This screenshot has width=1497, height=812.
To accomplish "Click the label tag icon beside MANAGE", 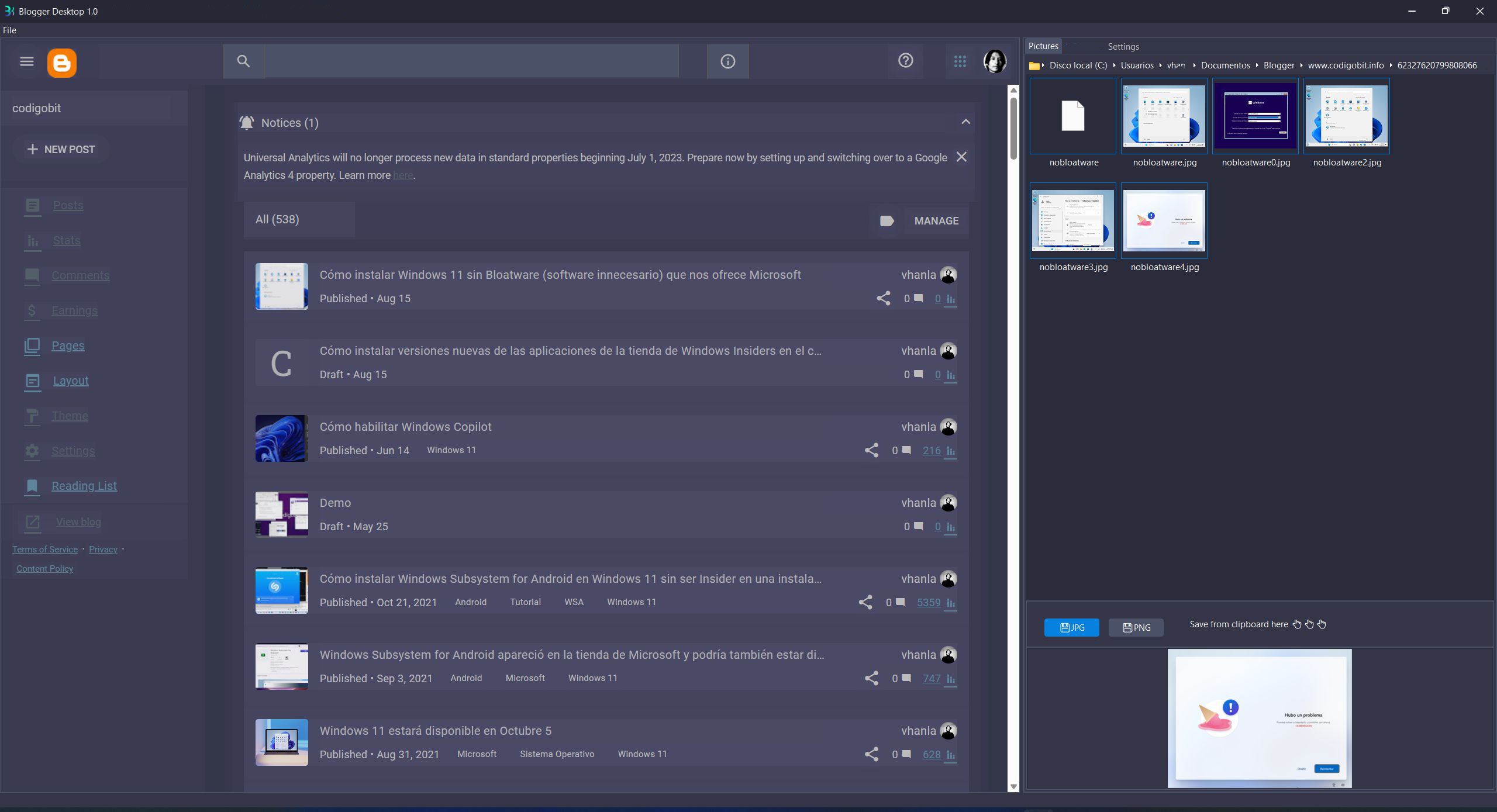I will (887, 221).
